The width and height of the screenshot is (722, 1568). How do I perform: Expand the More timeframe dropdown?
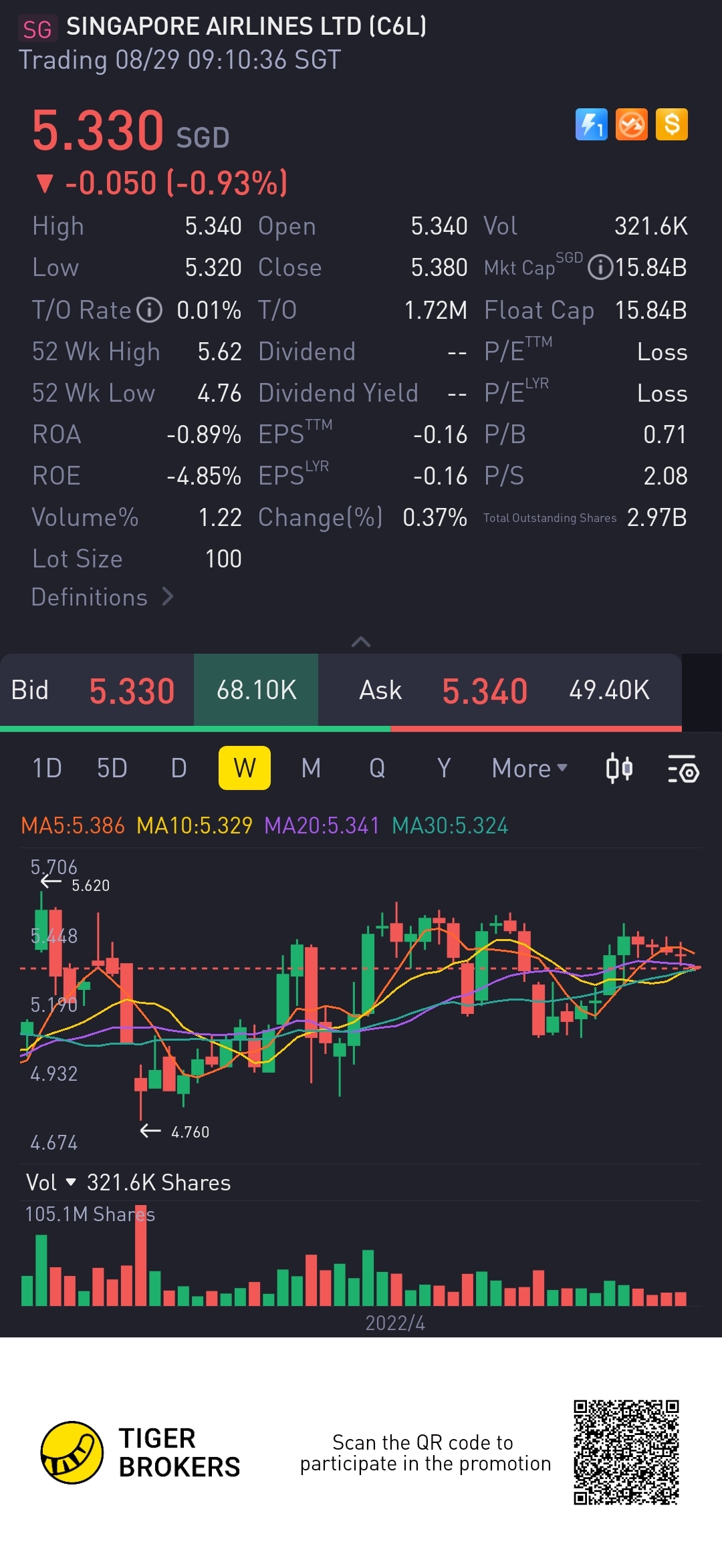click(529, 768)
